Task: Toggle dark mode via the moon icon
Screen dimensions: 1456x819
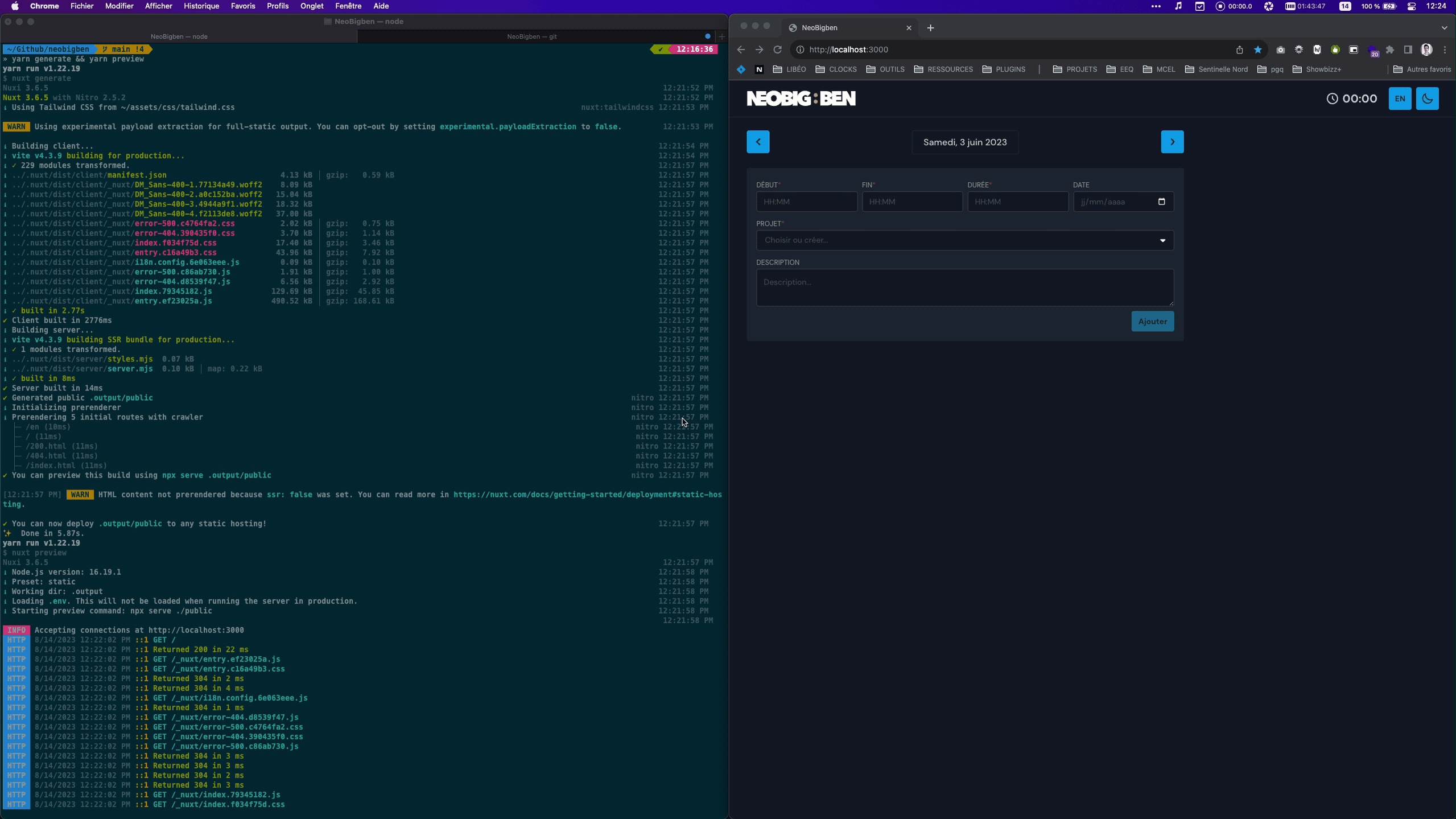Action: (1427, 98)
